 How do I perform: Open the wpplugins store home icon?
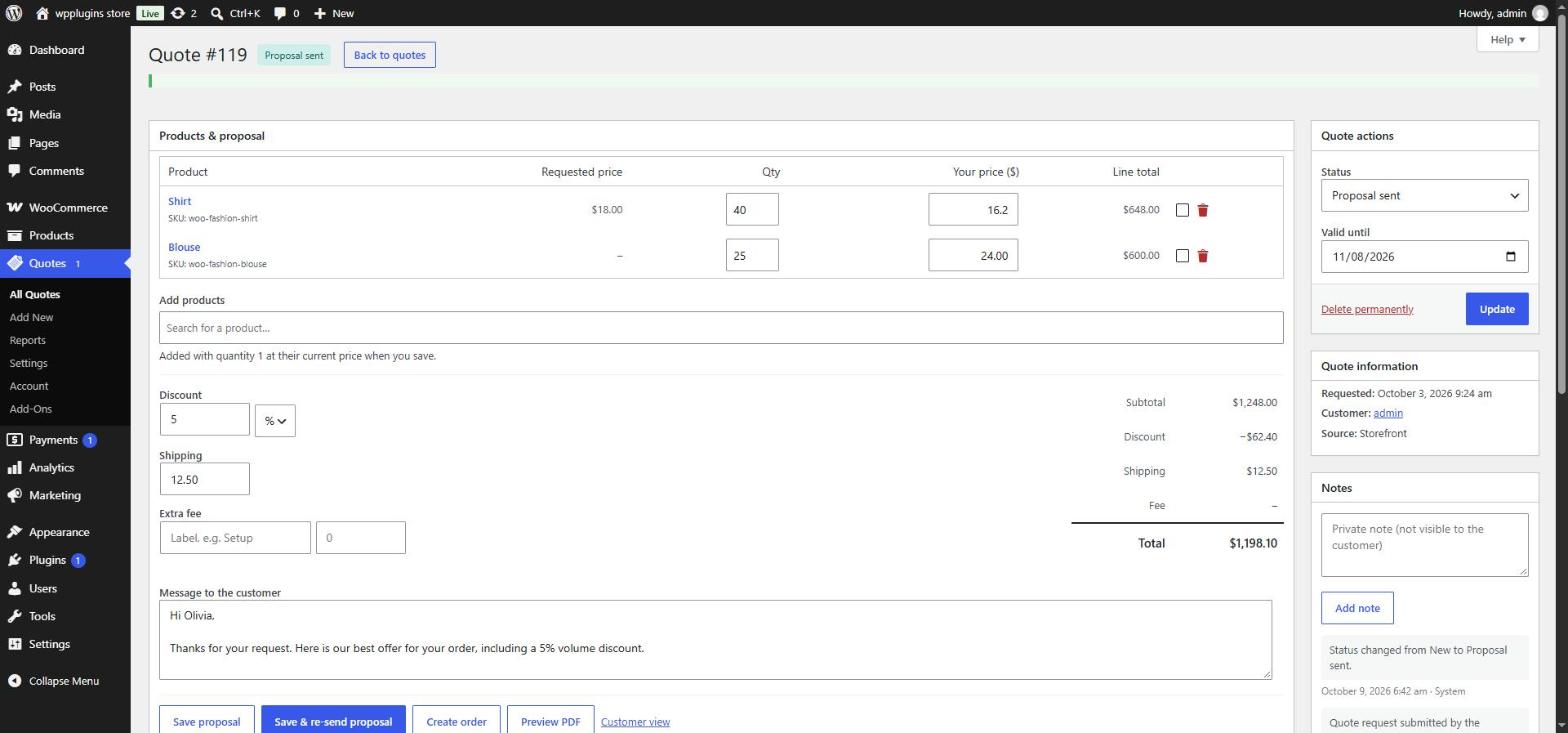pos(42,13)
